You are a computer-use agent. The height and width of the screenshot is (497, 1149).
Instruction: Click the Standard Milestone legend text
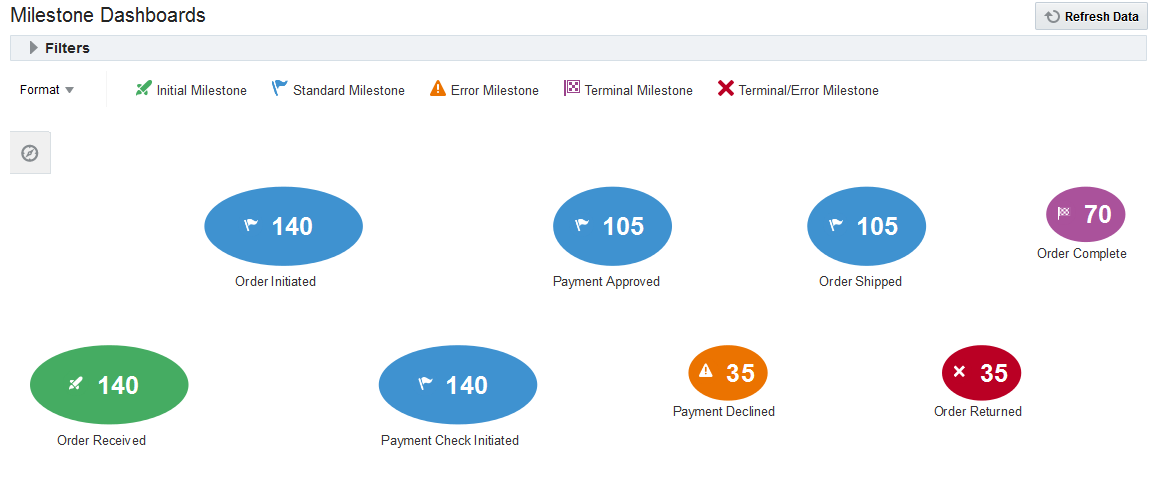click(x=349, y=91)
